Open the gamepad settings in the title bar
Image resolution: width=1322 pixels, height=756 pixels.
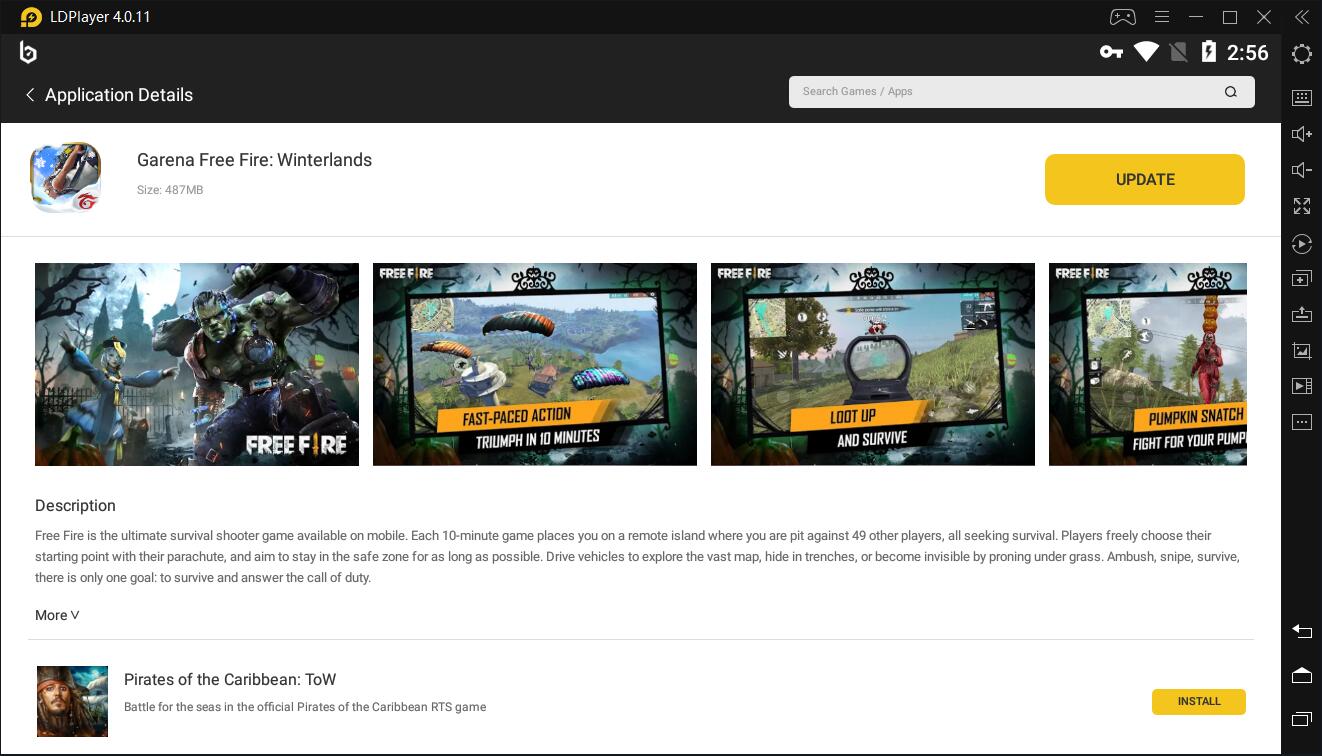point(1122,17)
